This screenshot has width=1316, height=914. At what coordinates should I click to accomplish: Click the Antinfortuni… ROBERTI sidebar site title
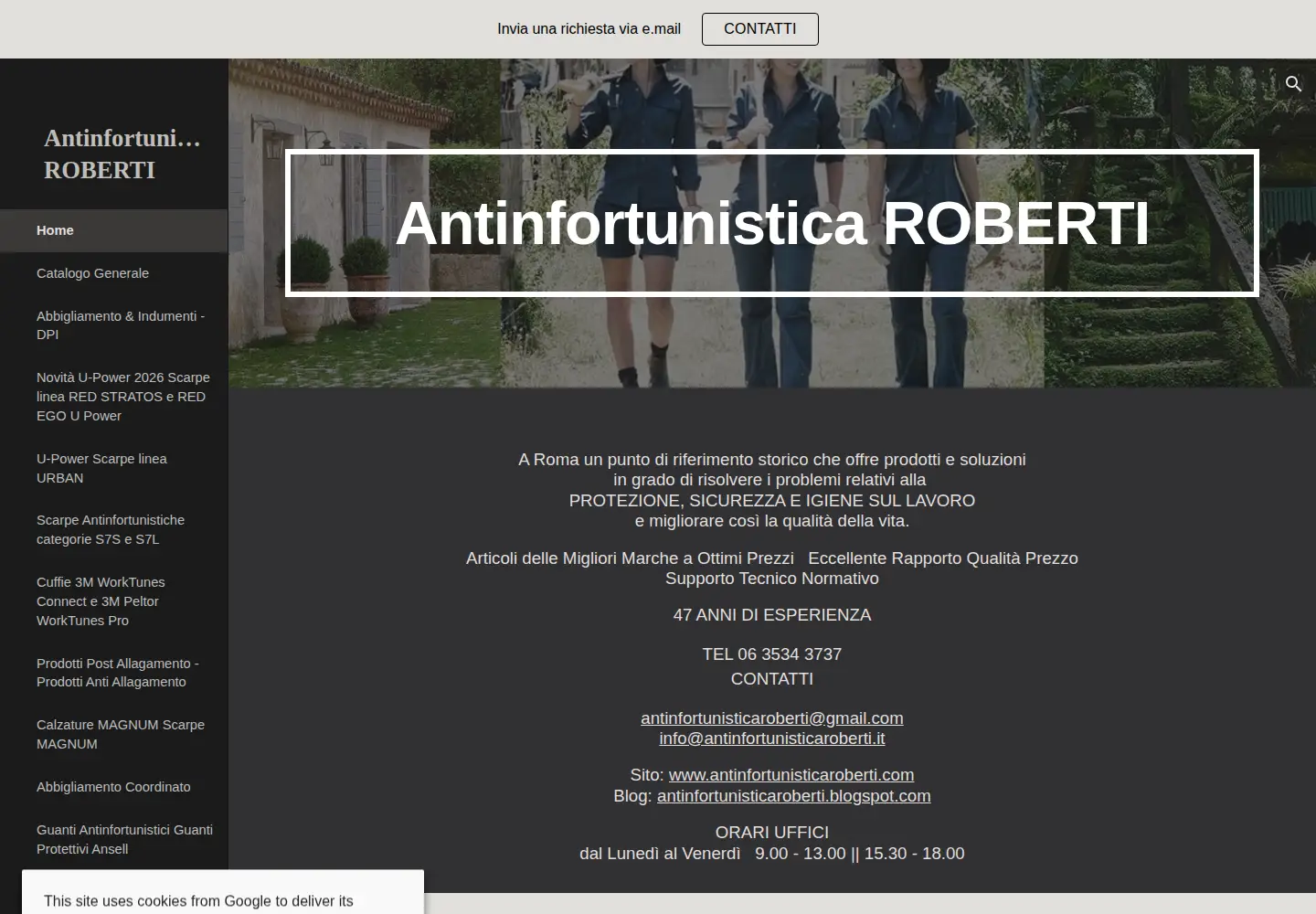coord(122,154)
